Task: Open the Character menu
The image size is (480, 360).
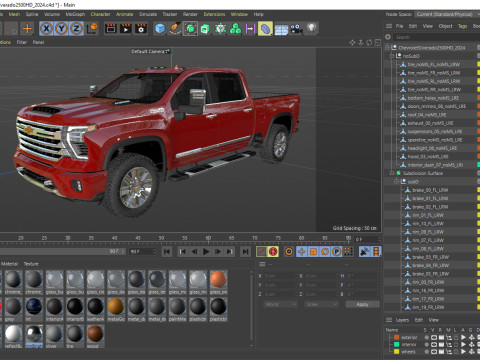Action: (x=100, y=14)
